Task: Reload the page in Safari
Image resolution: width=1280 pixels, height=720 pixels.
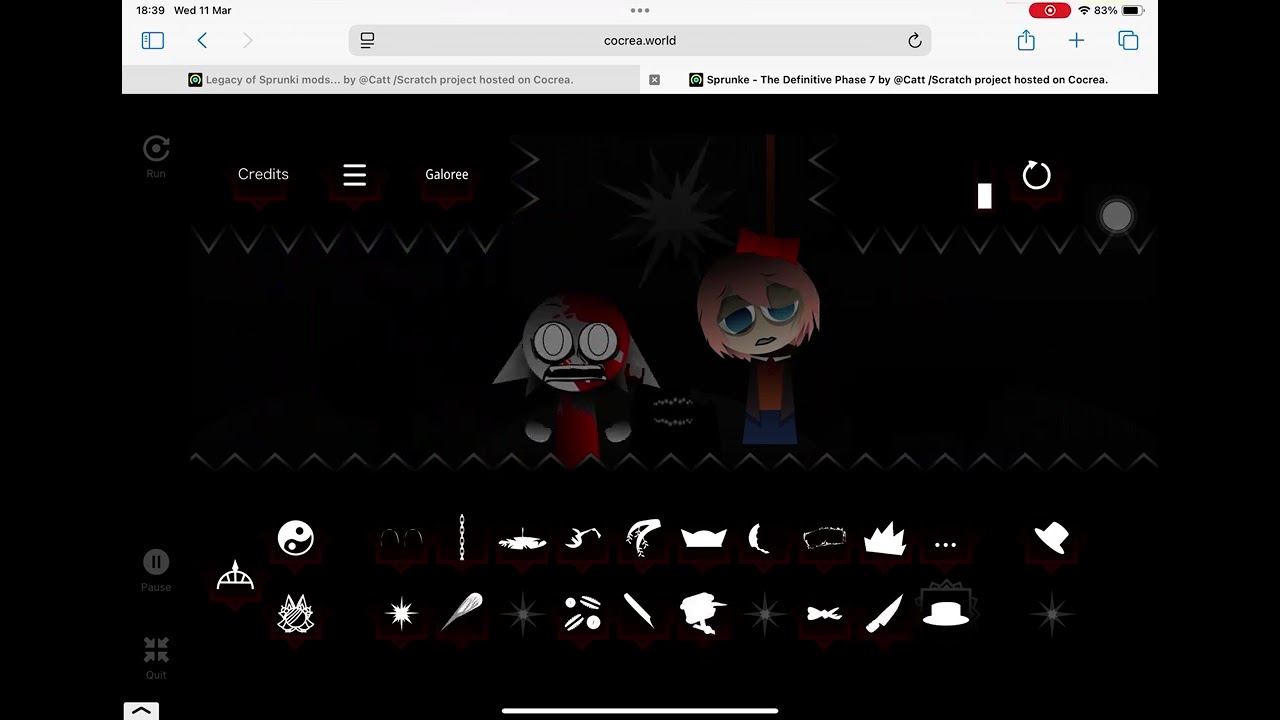Action: (914, 41)
